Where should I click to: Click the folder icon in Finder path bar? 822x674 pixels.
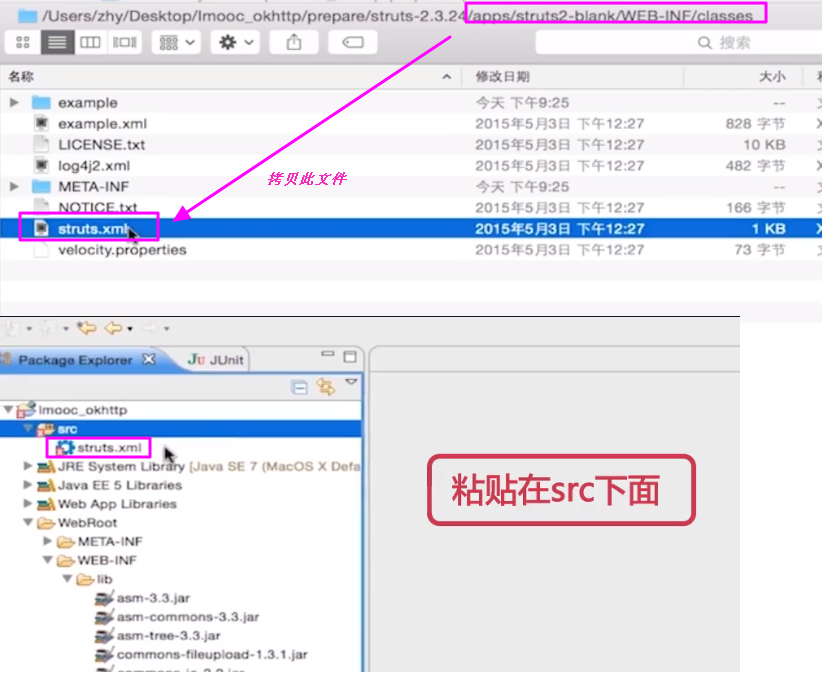[27, 16]
